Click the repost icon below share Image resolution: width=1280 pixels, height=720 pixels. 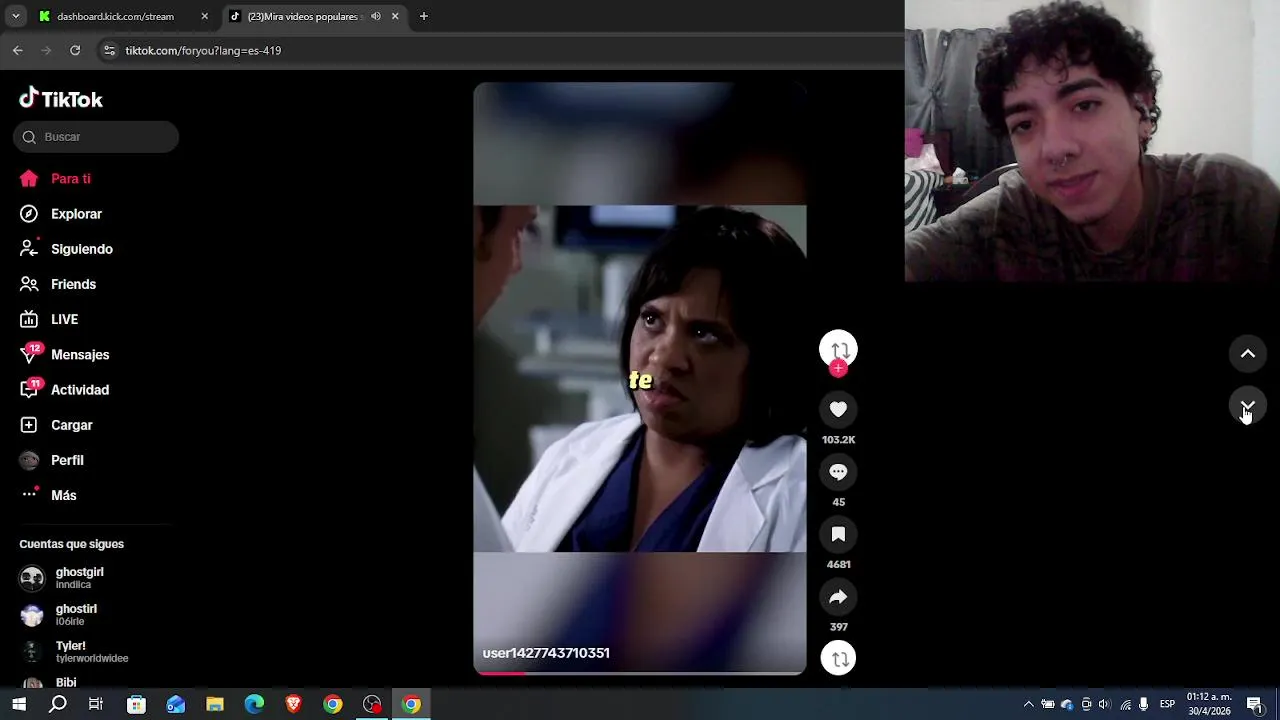(838, 658)
